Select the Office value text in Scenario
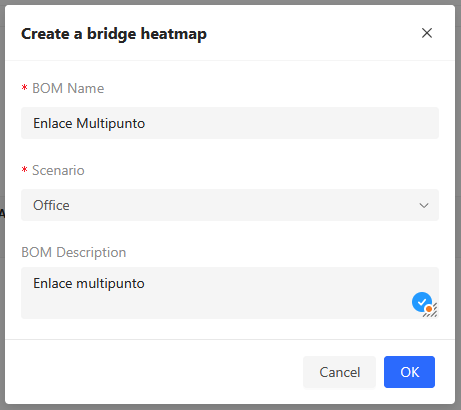The image size is (461, 410). pos(51,205)
